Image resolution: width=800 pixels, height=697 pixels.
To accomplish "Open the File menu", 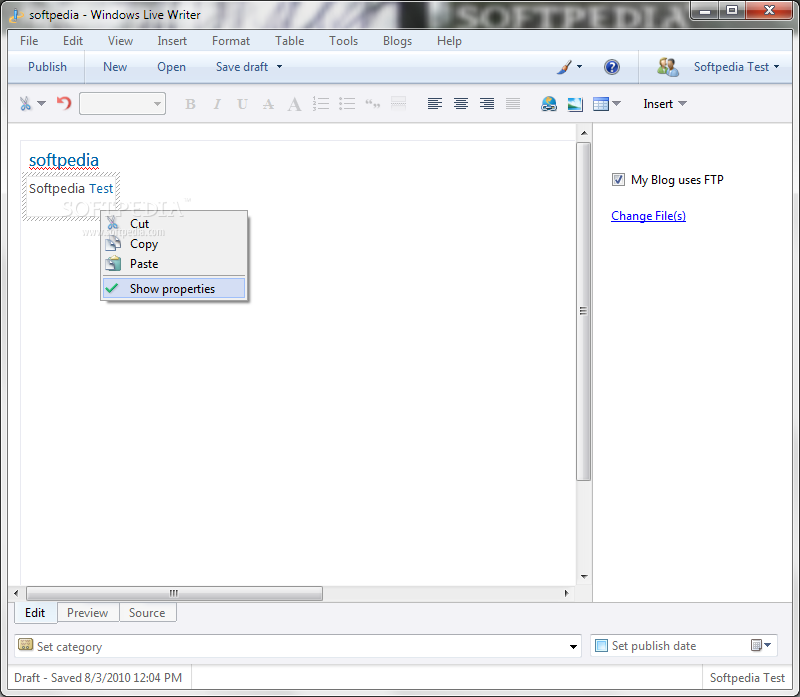I will click(29, 41).
